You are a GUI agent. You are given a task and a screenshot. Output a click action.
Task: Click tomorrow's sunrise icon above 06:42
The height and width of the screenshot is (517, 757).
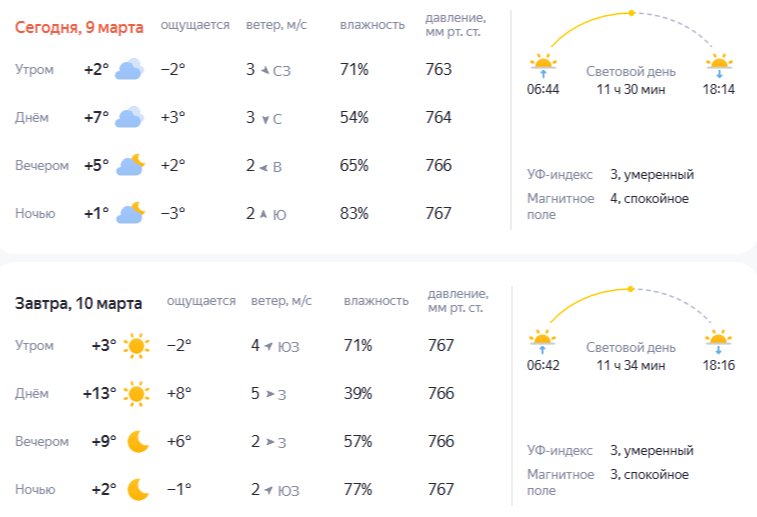click(542, 341)
